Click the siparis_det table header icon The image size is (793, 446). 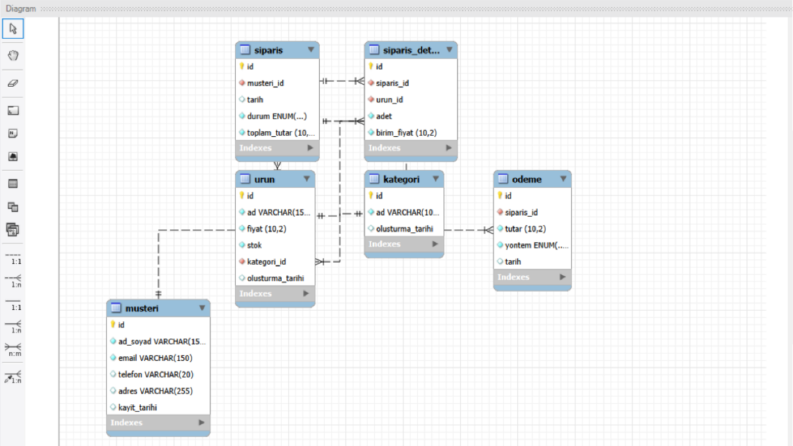click(x=374, y=50)
